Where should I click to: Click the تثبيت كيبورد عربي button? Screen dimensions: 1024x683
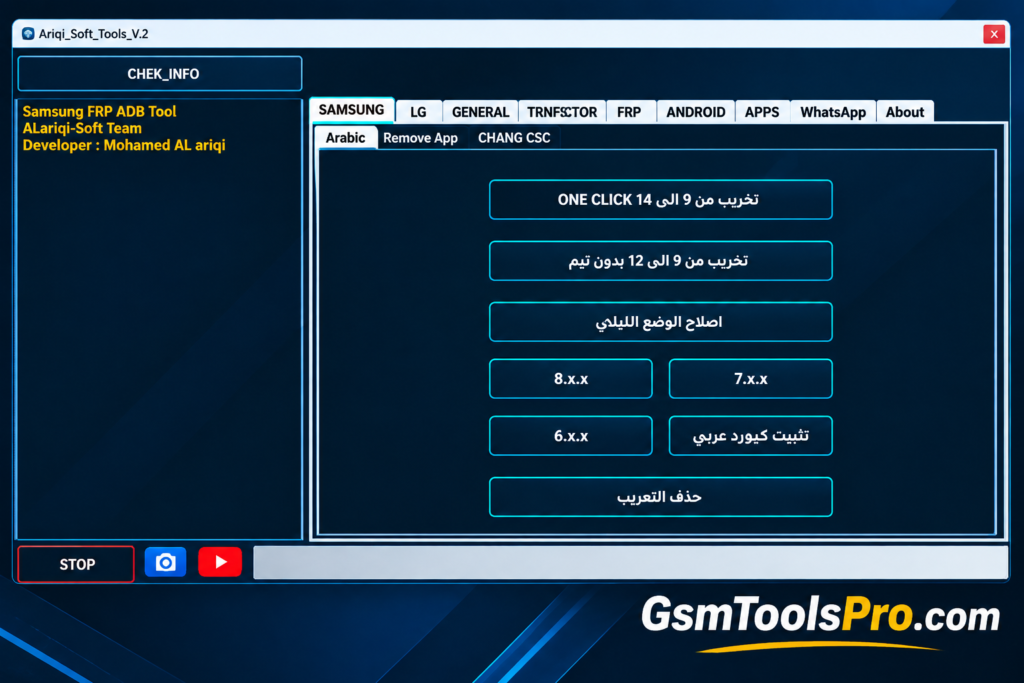[x=750, y=436]
